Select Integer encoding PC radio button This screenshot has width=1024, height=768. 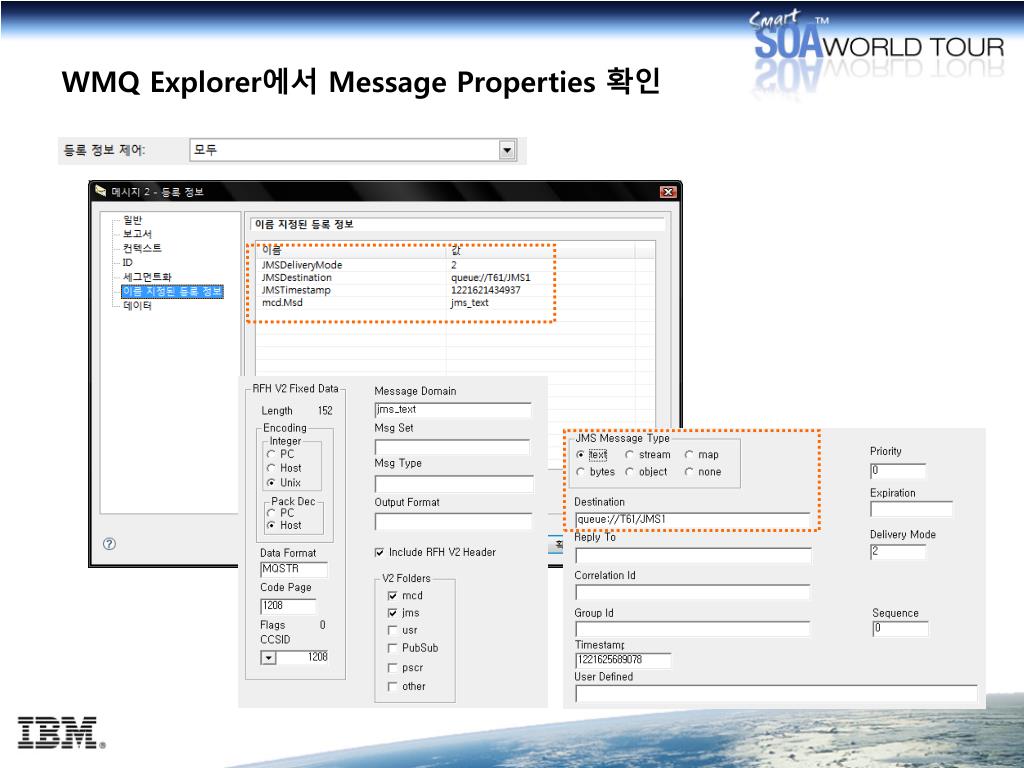click(271, 454)
